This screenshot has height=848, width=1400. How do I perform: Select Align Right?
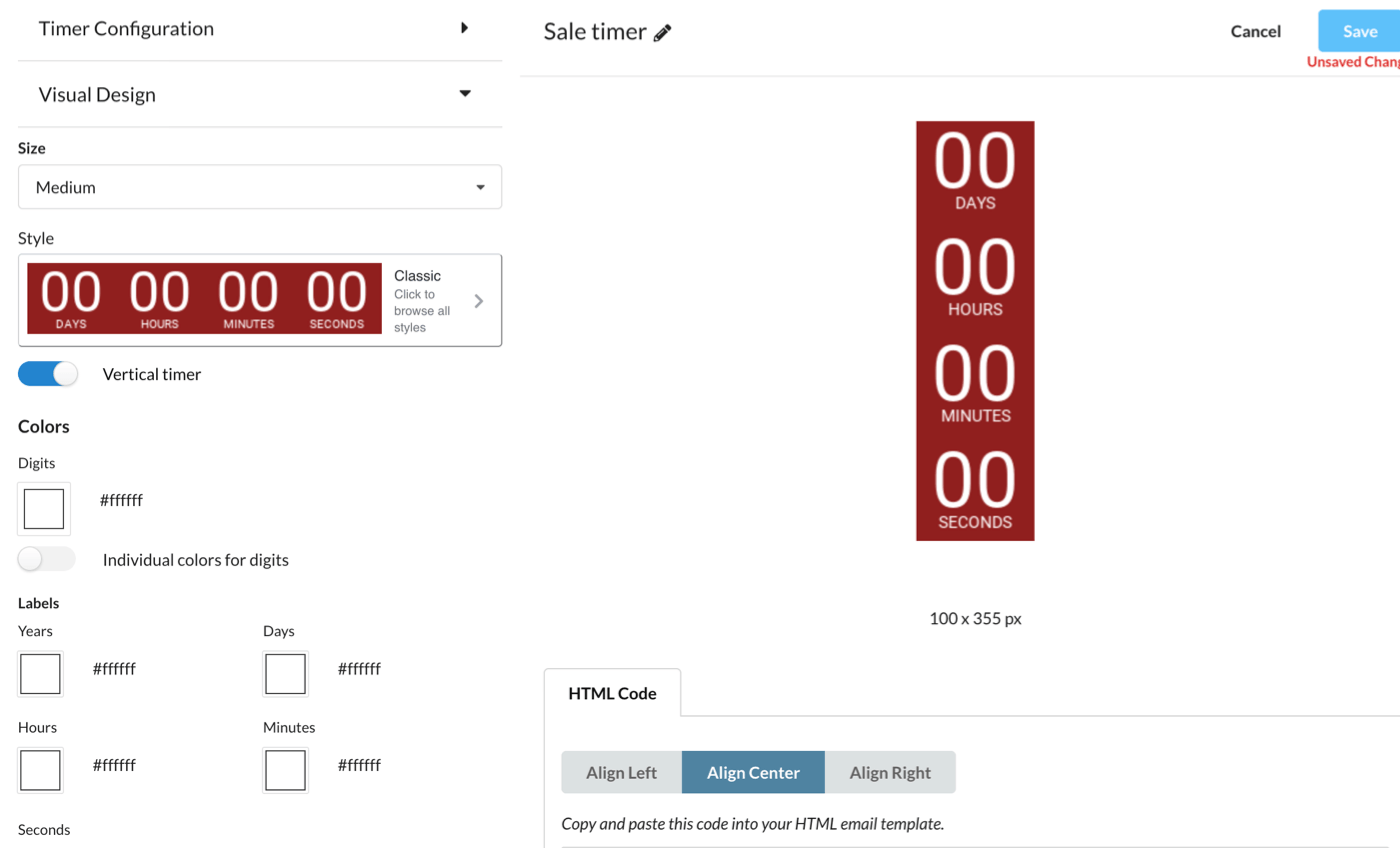coord(890,772)
